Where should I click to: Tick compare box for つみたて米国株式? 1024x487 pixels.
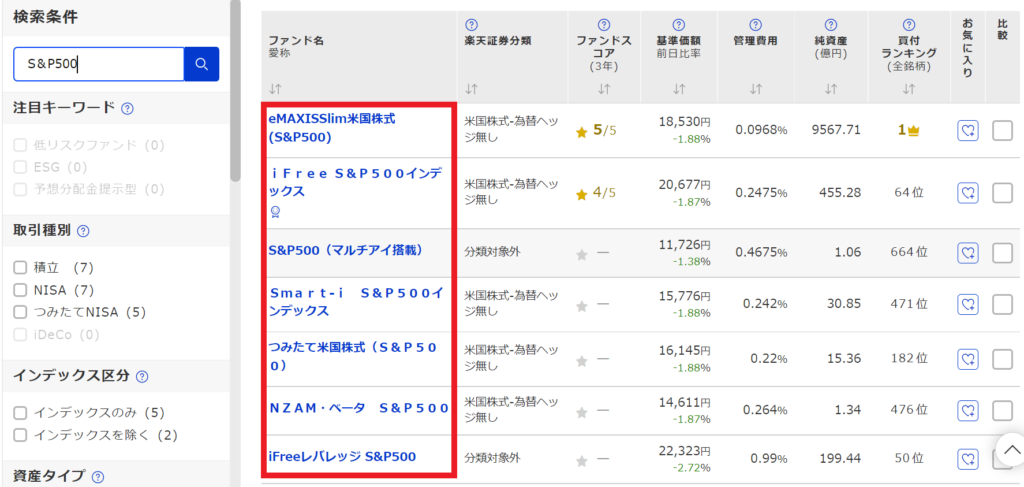(1002, 358)
